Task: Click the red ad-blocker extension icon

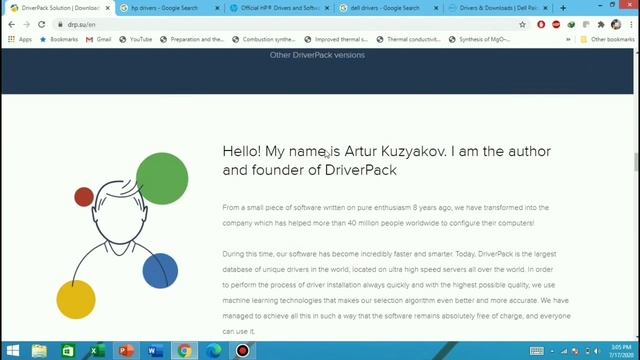Action: click(556, 24)
